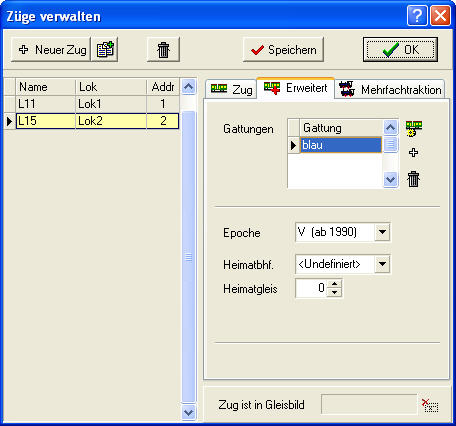
Task: Click the Zug ist in Gleisbild field
Action: (369, 405)
